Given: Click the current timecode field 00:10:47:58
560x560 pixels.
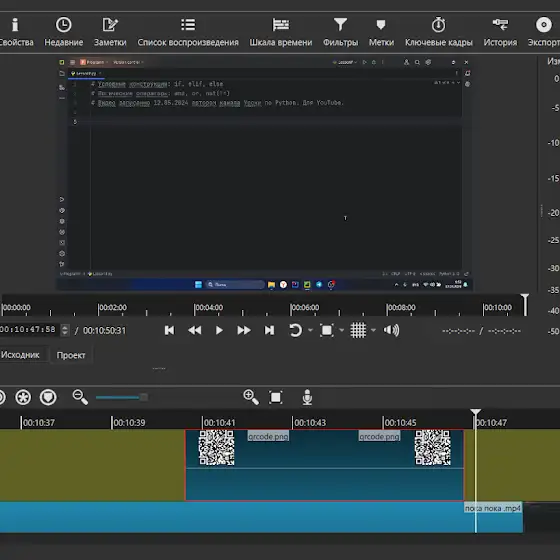Looking at the screenshot, I should [x=29, y=329].
